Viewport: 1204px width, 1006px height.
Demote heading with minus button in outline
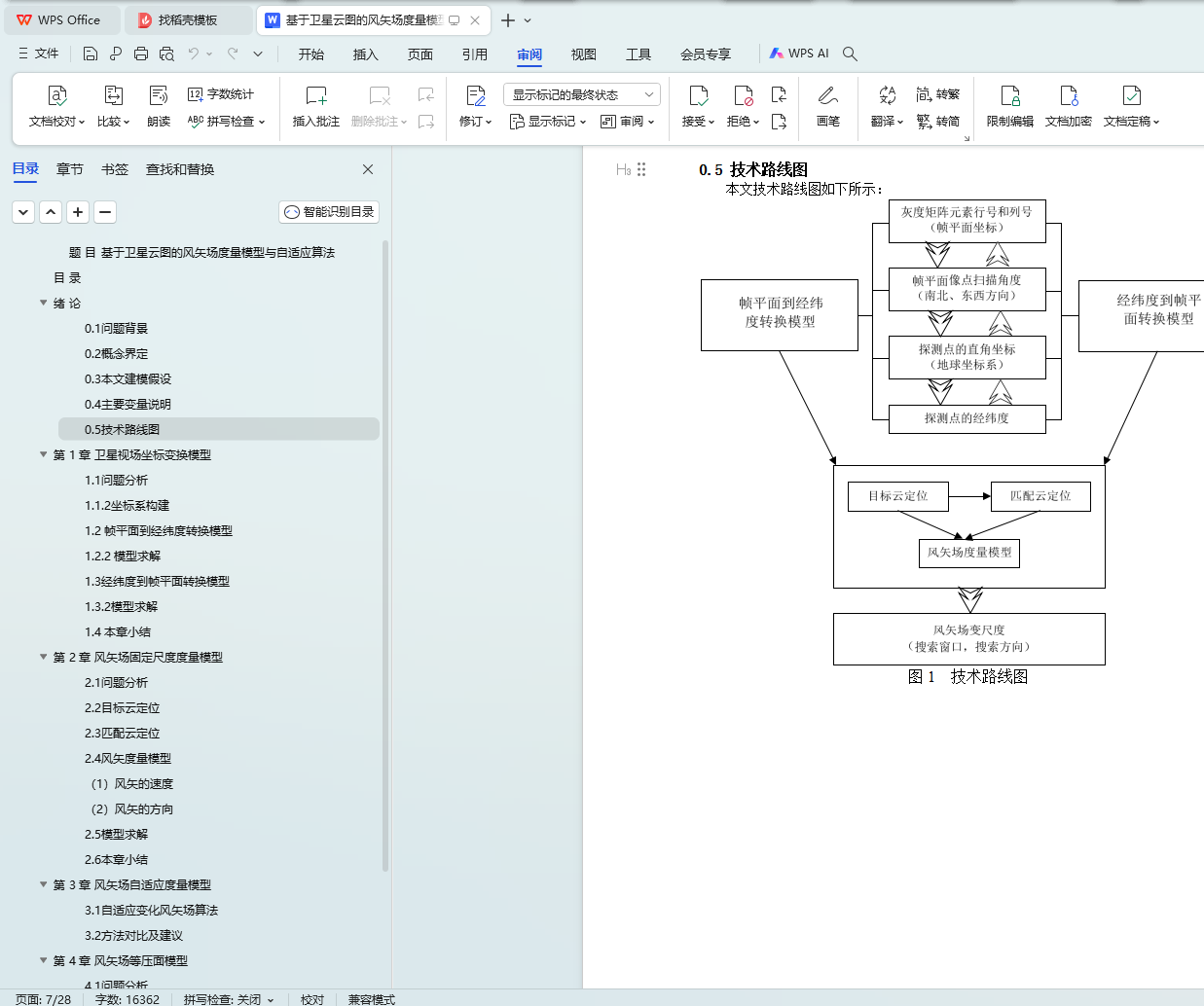[x=105, y=211]
